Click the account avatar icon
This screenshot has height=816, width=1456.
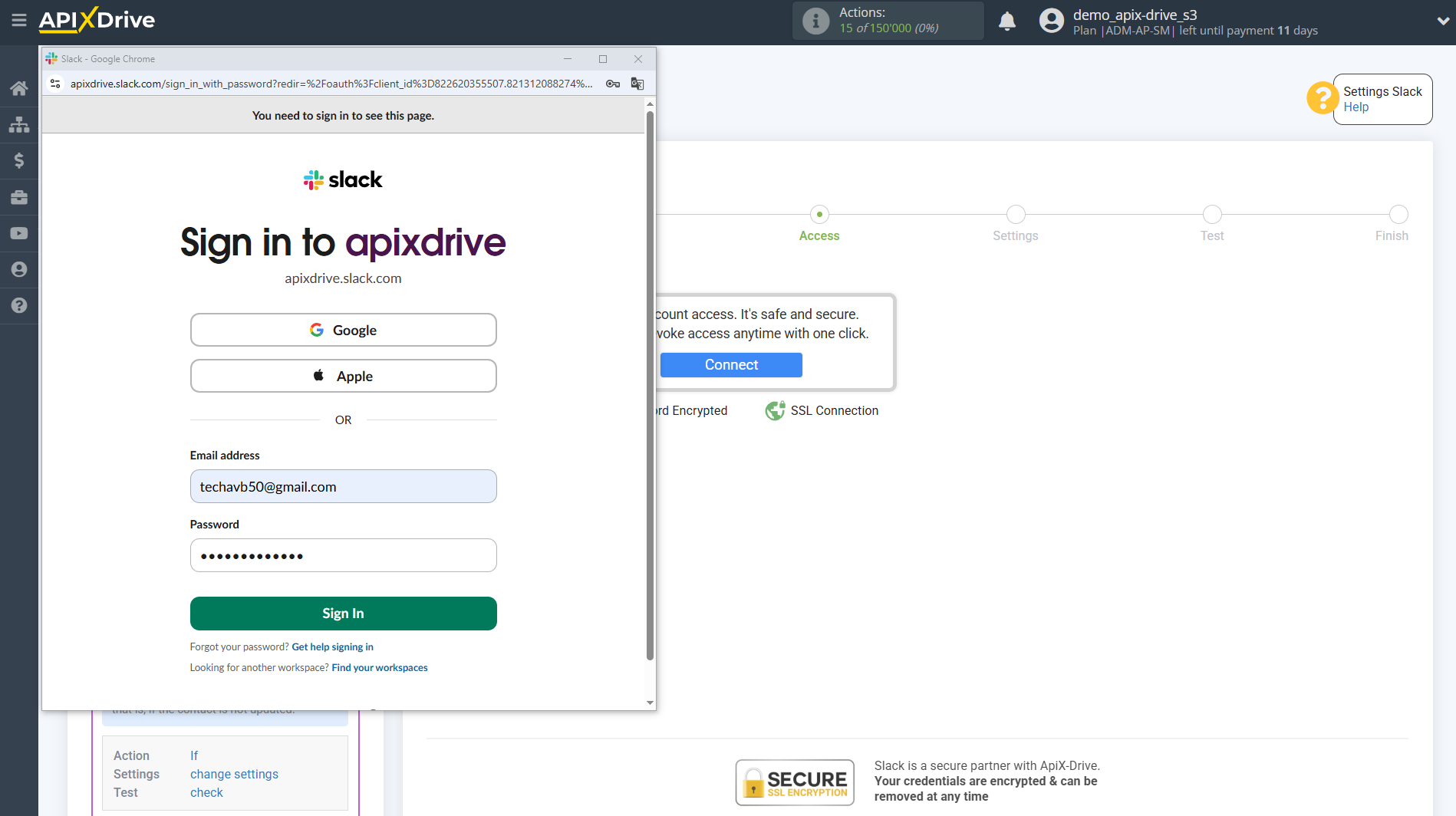(x=1051, y=21)
